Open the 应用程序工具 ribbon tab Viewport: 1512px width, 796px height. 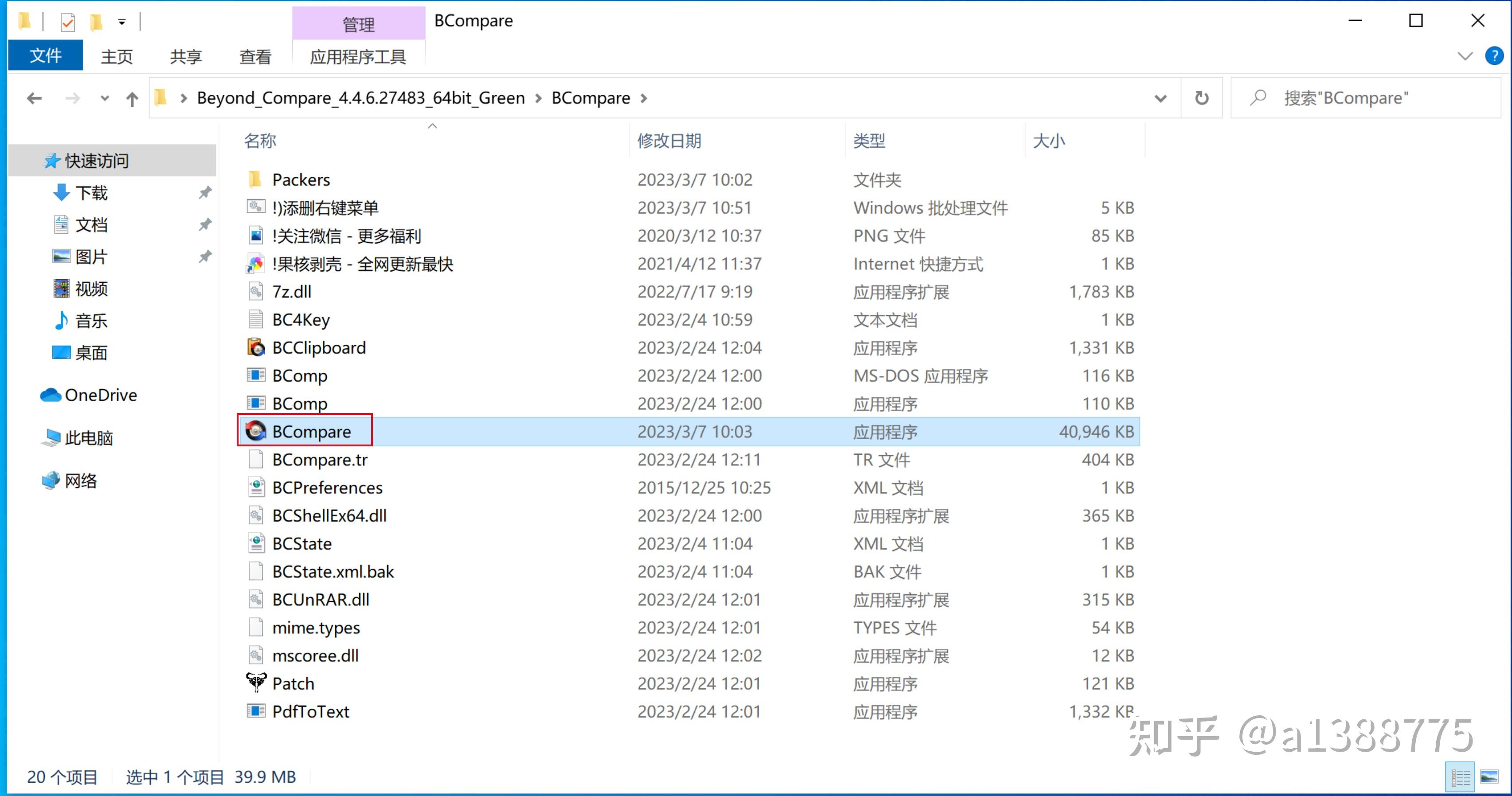358,56
